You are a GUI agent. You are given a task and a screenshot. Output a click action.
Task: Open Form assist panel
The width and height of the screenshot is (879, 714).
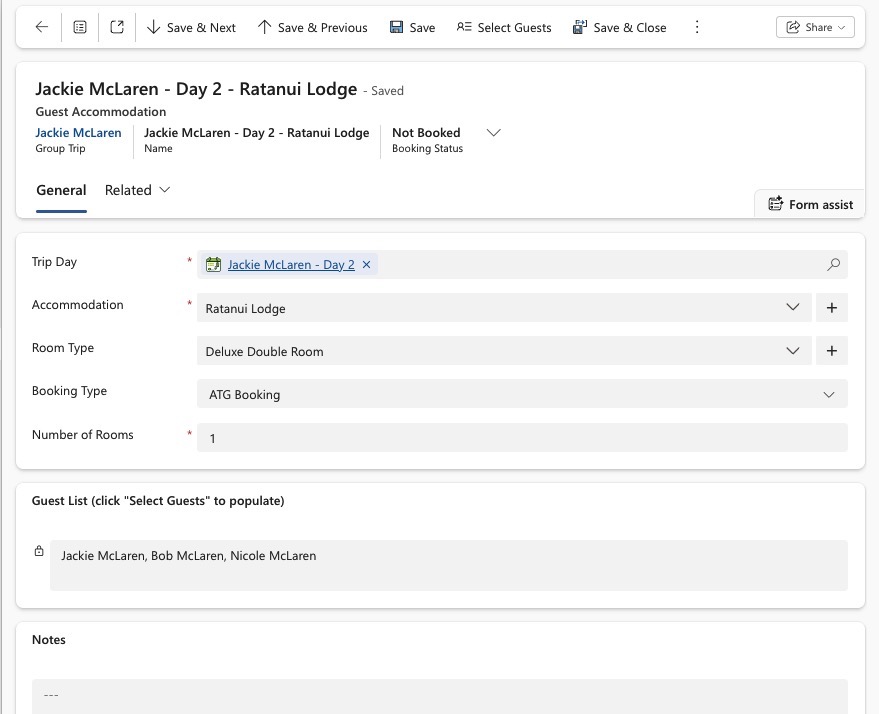[810, 205]
